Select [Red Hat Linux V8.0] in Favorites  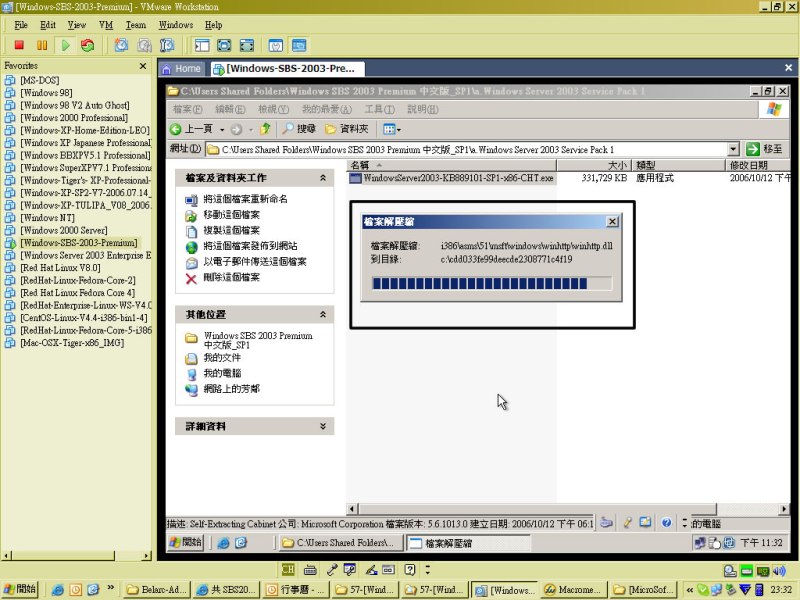[x=60, y=267]
